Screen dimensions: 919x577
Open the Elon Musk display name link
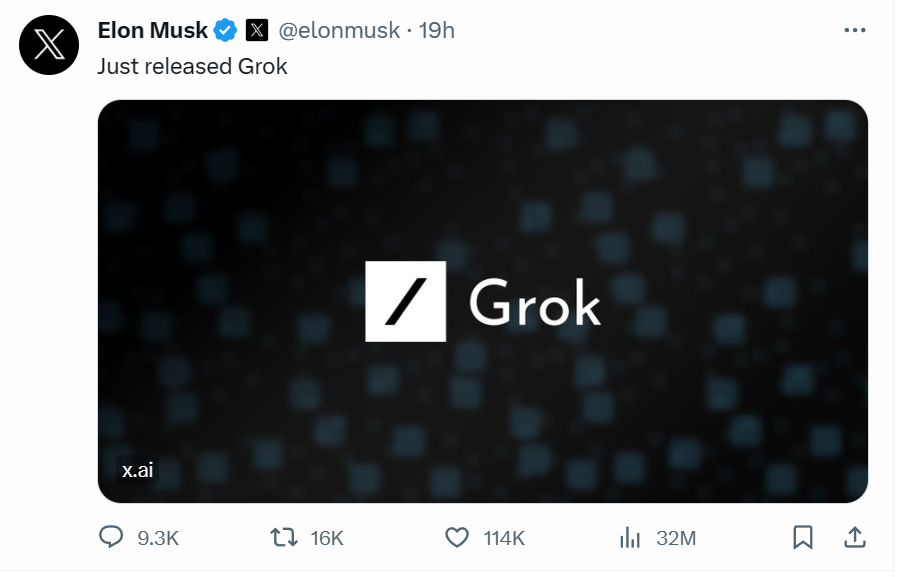153,31
